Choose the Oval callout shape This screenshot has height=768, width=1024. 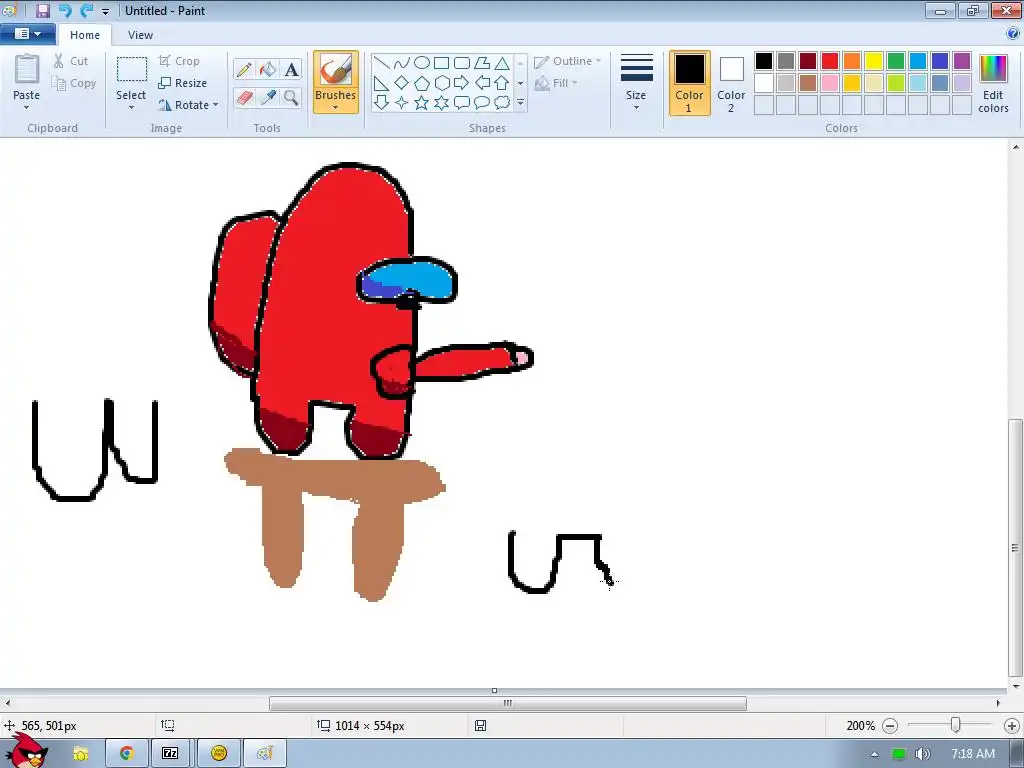click(x=482, y=103)
